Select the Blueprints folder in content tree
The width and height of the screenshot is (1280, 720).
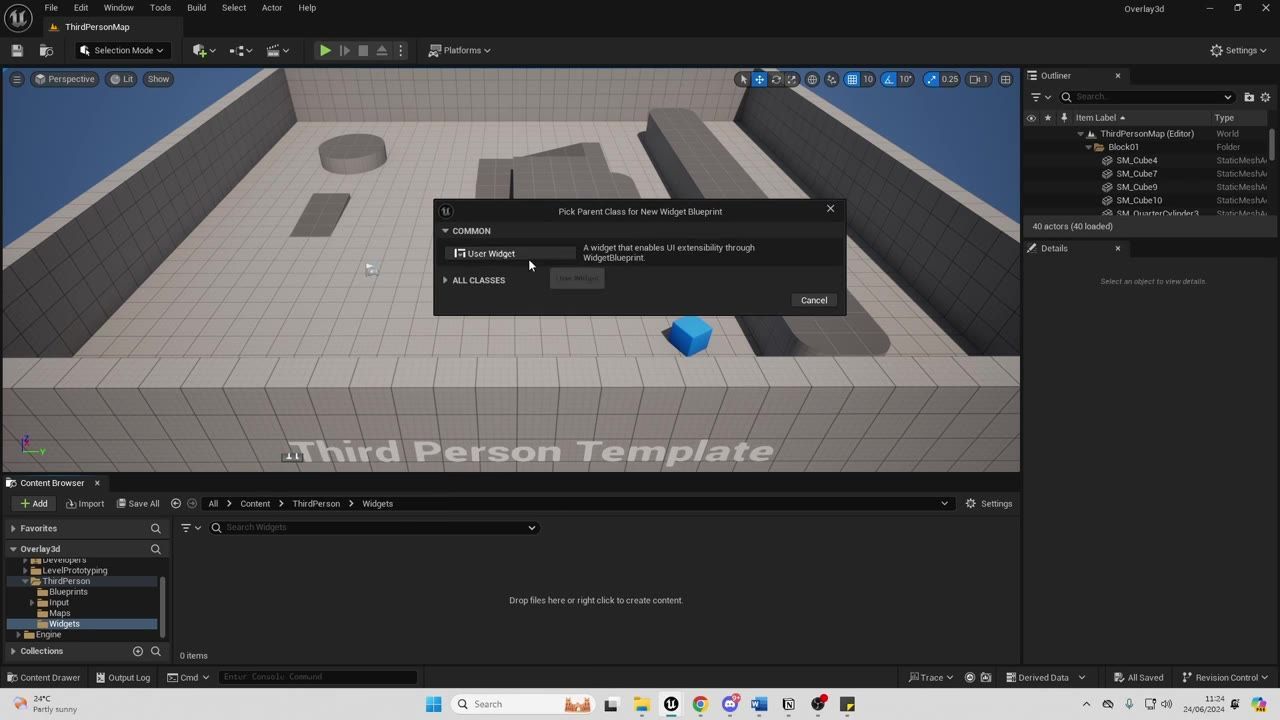(68, 592)
